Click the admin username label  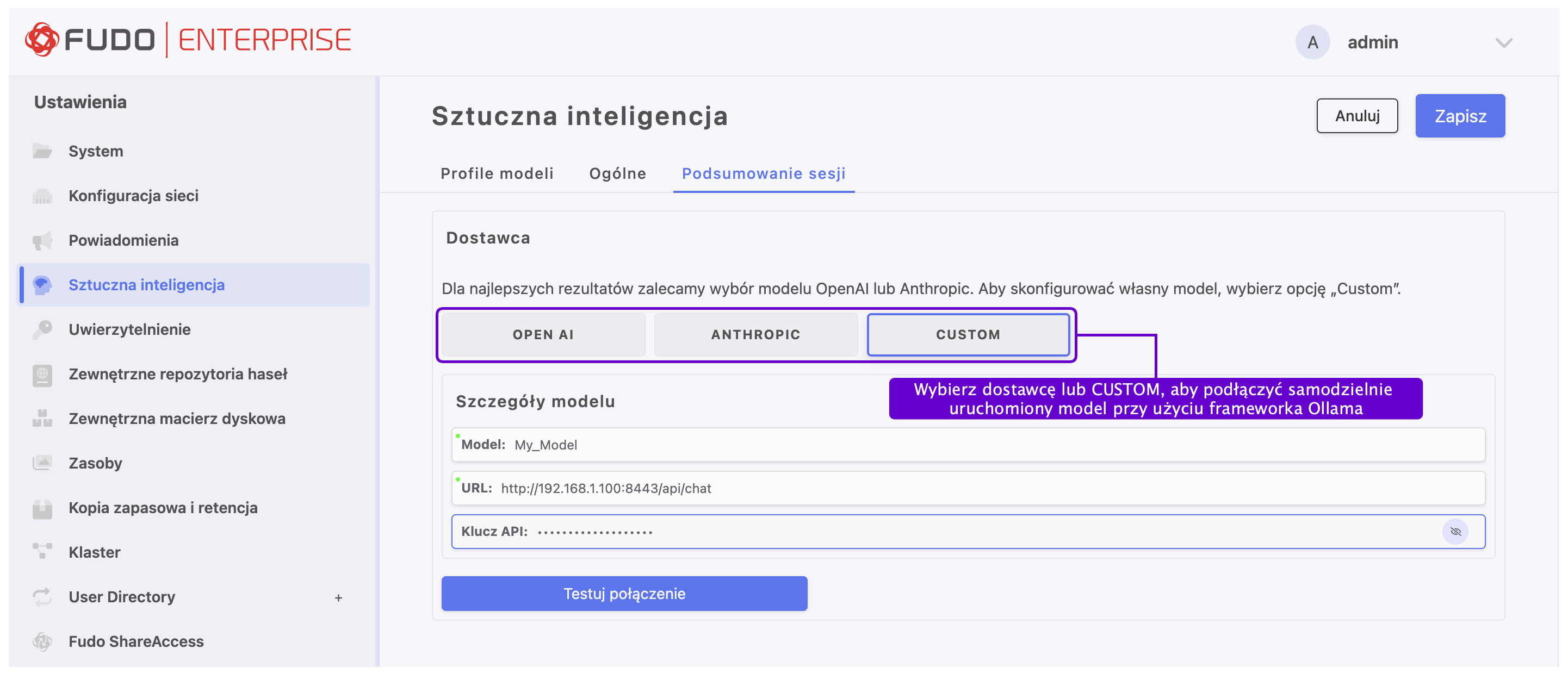coord(1372,42)
